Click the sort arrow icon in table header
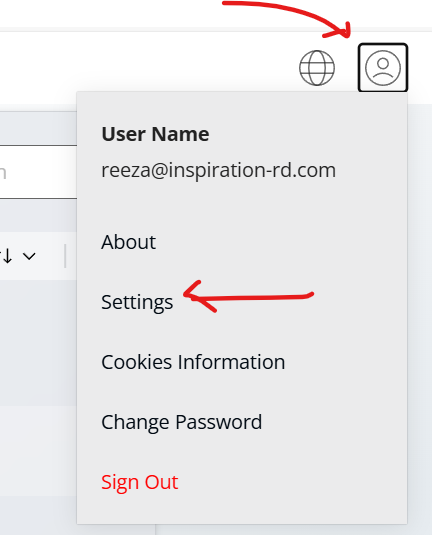The width and height of the screenshot is (432, 535). coord(6,256)
